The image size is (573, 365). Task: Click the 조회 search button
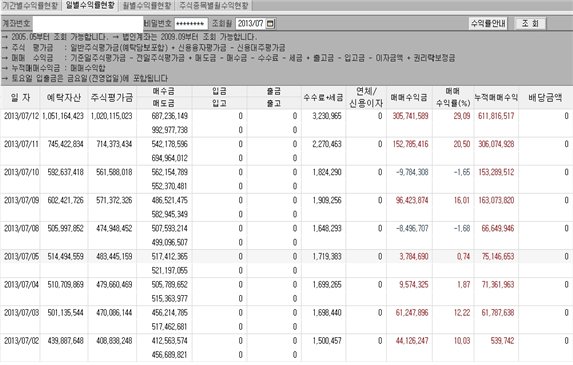click(x=530, y=24)
